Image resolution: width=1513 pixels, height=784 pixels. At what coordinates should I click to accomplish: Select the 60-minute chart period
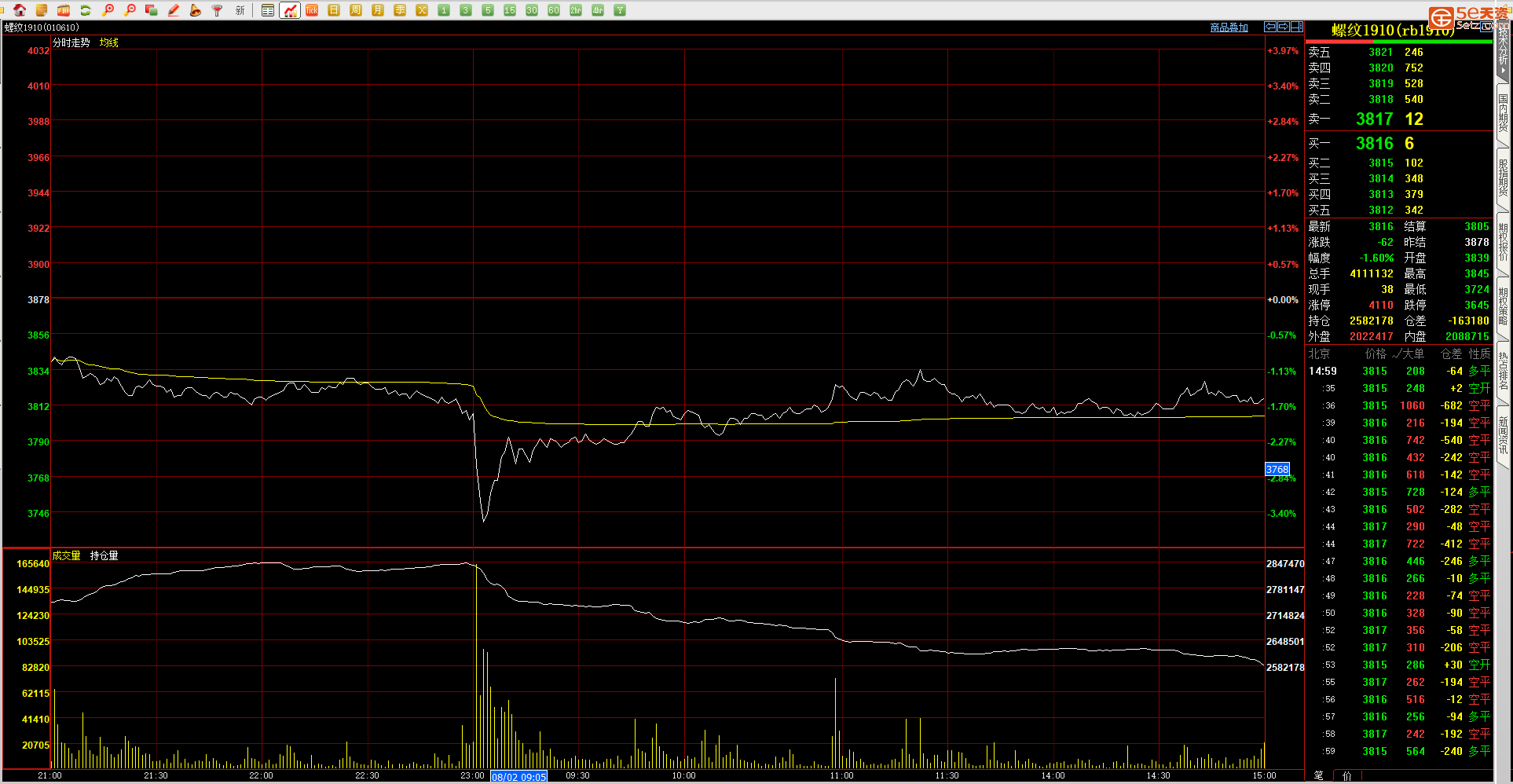point(554,10)
